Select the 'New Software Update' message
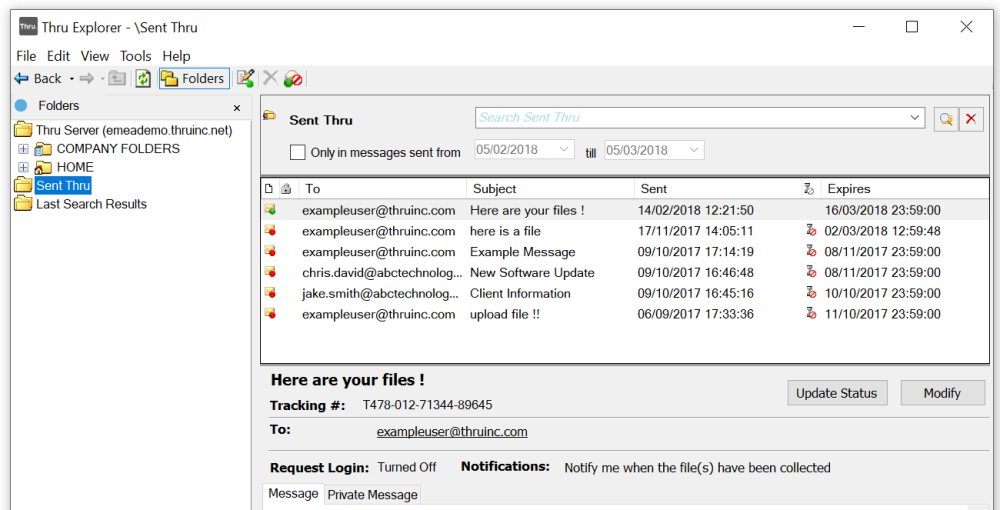Viewport: 1000px width, 510px height. tap(625, 273)
